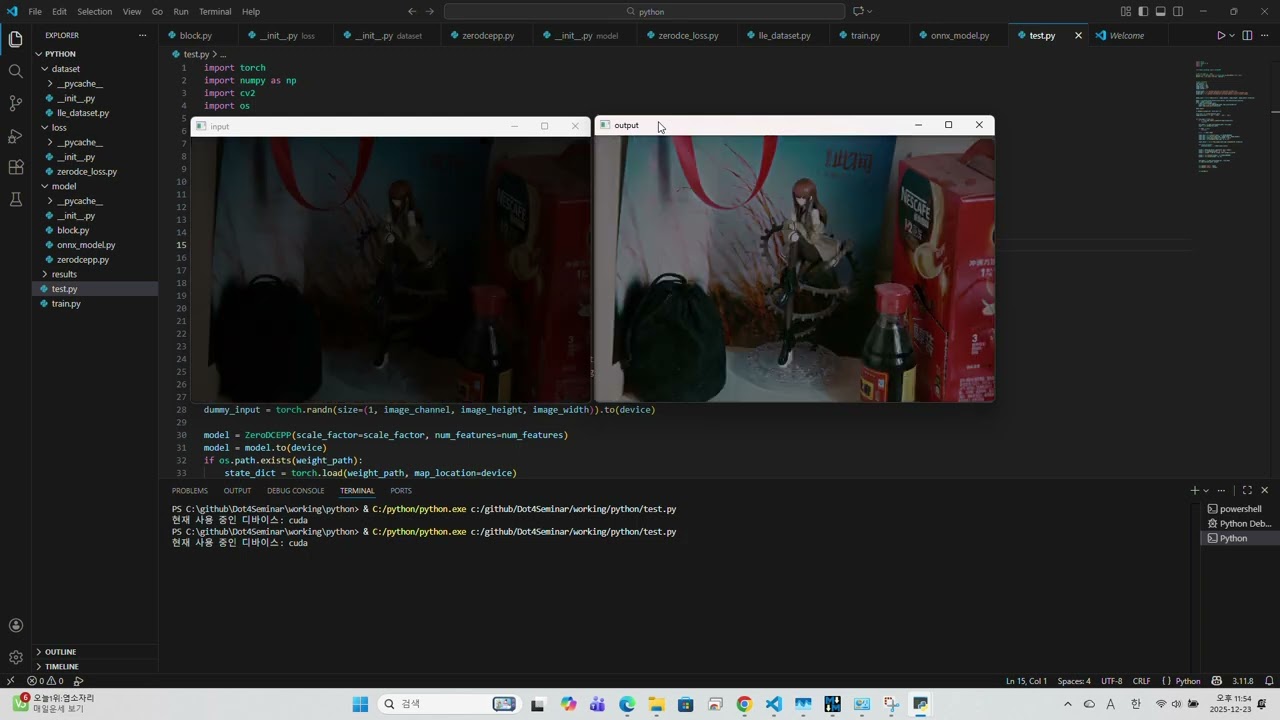Open editor More Actions ellipsis
The width and height of the screenshot is (1280, 720).
(1264, 35)
